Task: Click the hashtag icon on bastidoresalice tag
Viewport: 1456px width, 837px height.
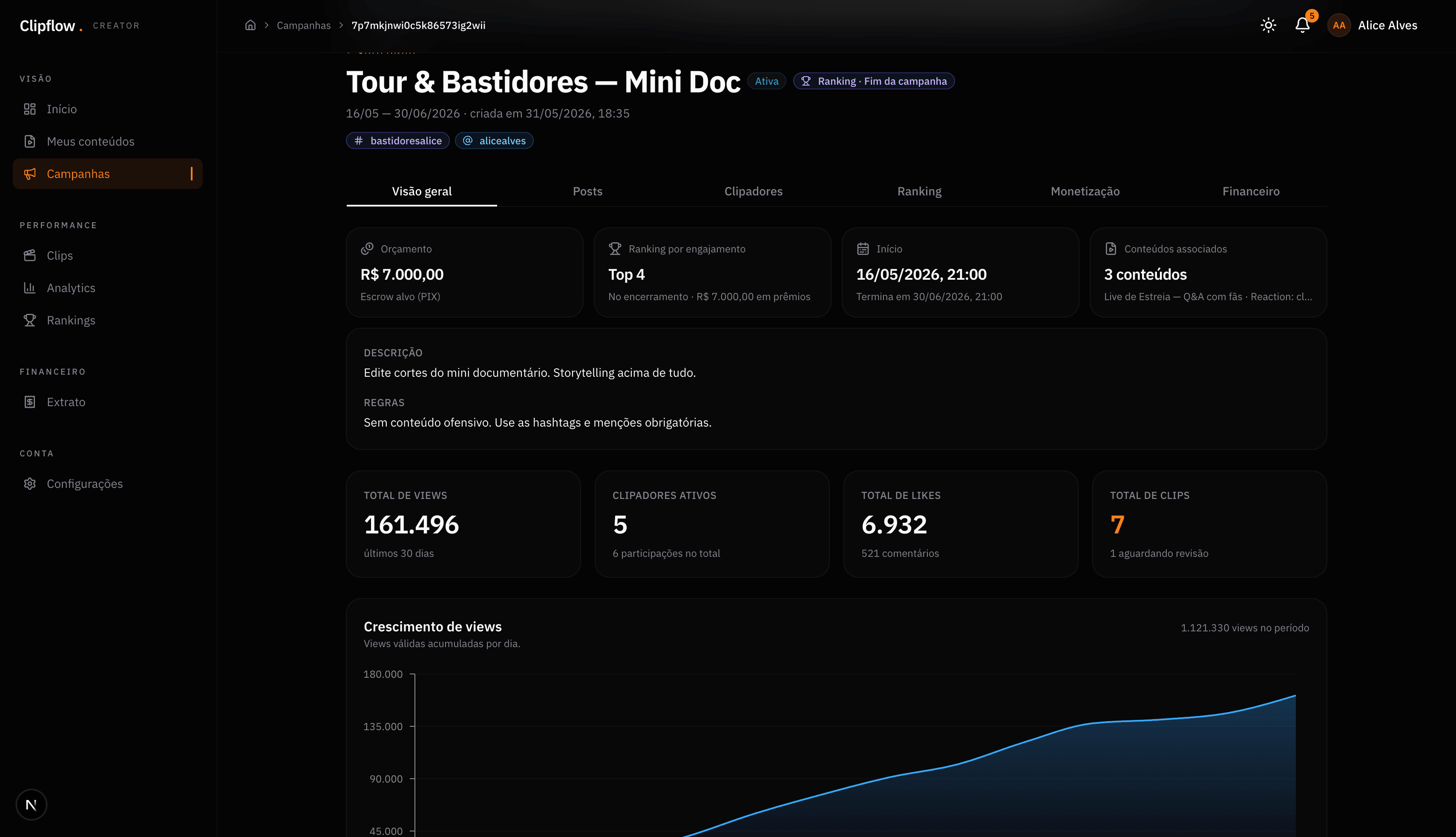Action: pyautogui.click(x=359, y=141)
